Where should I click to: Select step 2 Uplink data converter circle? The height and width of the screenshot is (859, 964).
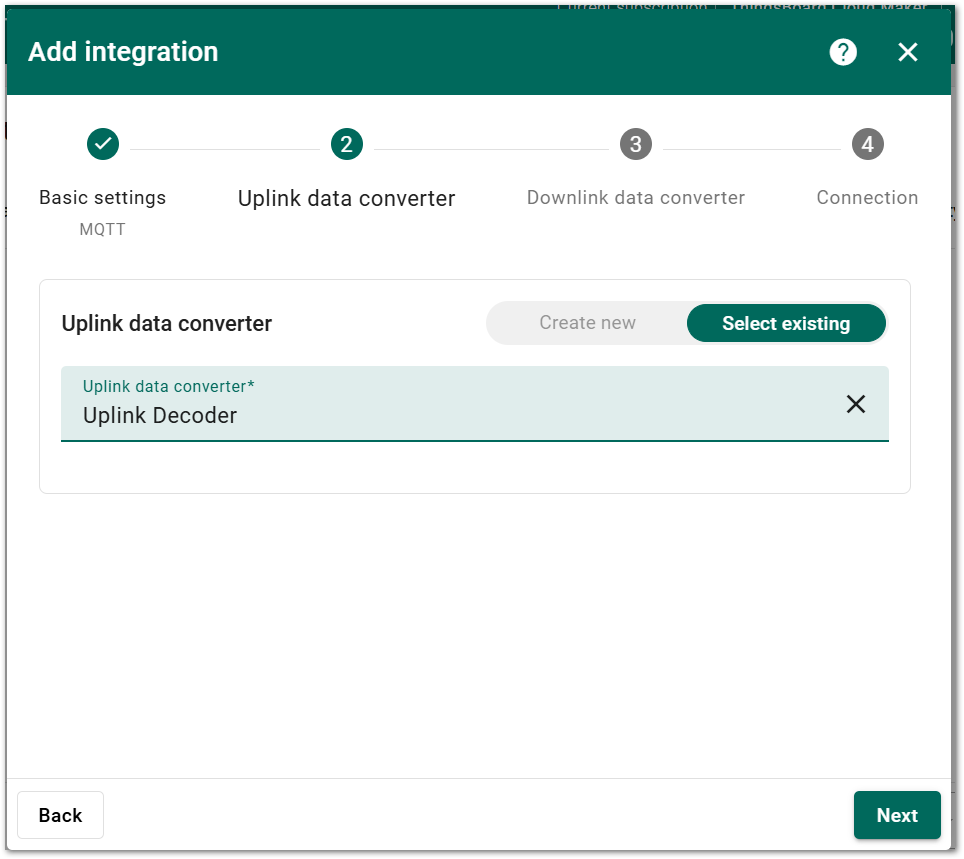tap(346, 143)
